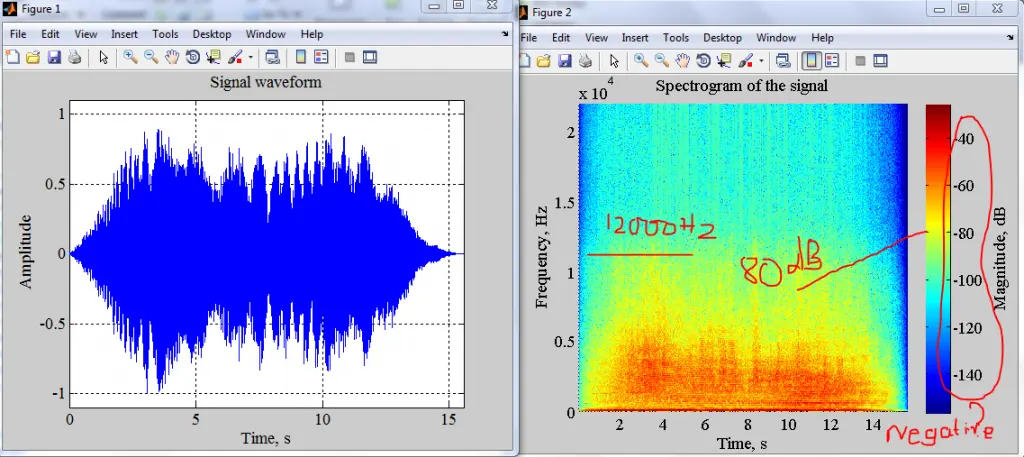Click Print icon in Figure 2 toolbar
The width and height of the screenshot is (1024, 457).
click(584, 61)
